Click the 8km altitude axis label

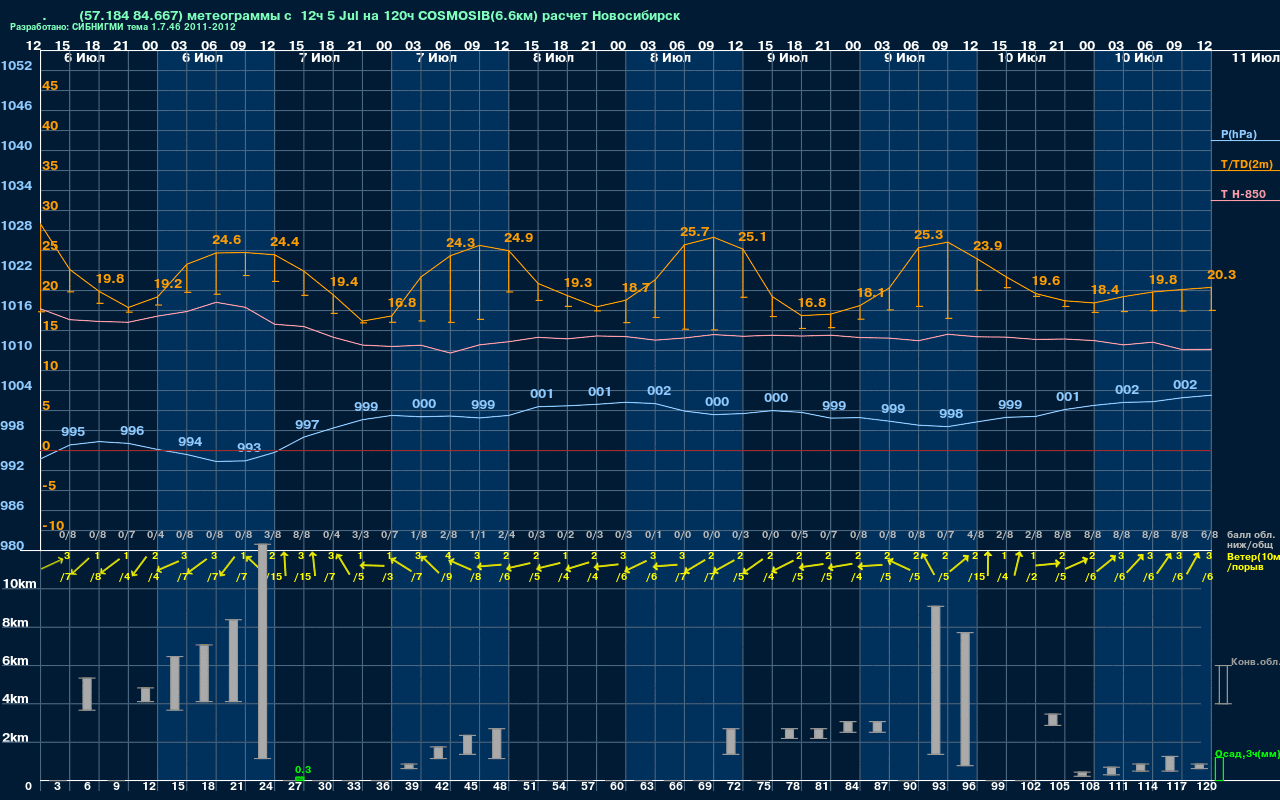coord(15,623)
